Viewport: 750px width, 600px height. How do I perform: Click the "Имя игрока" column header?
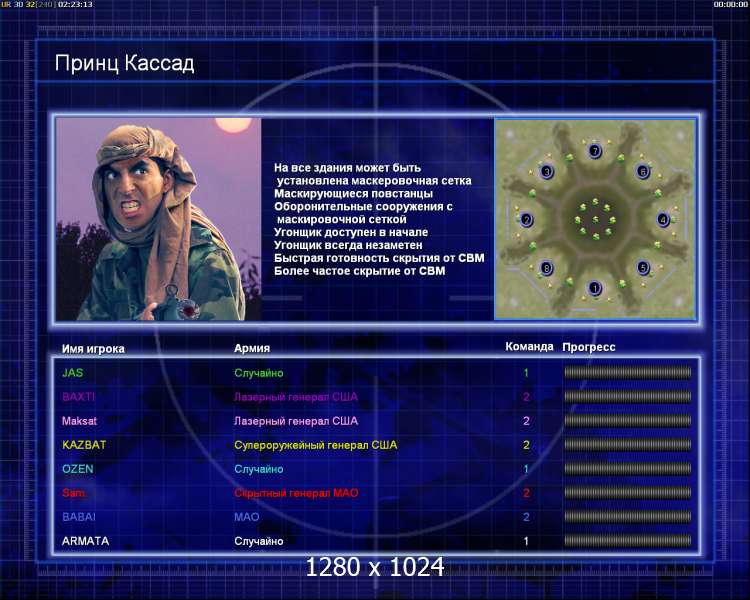(x=93, y=348)
